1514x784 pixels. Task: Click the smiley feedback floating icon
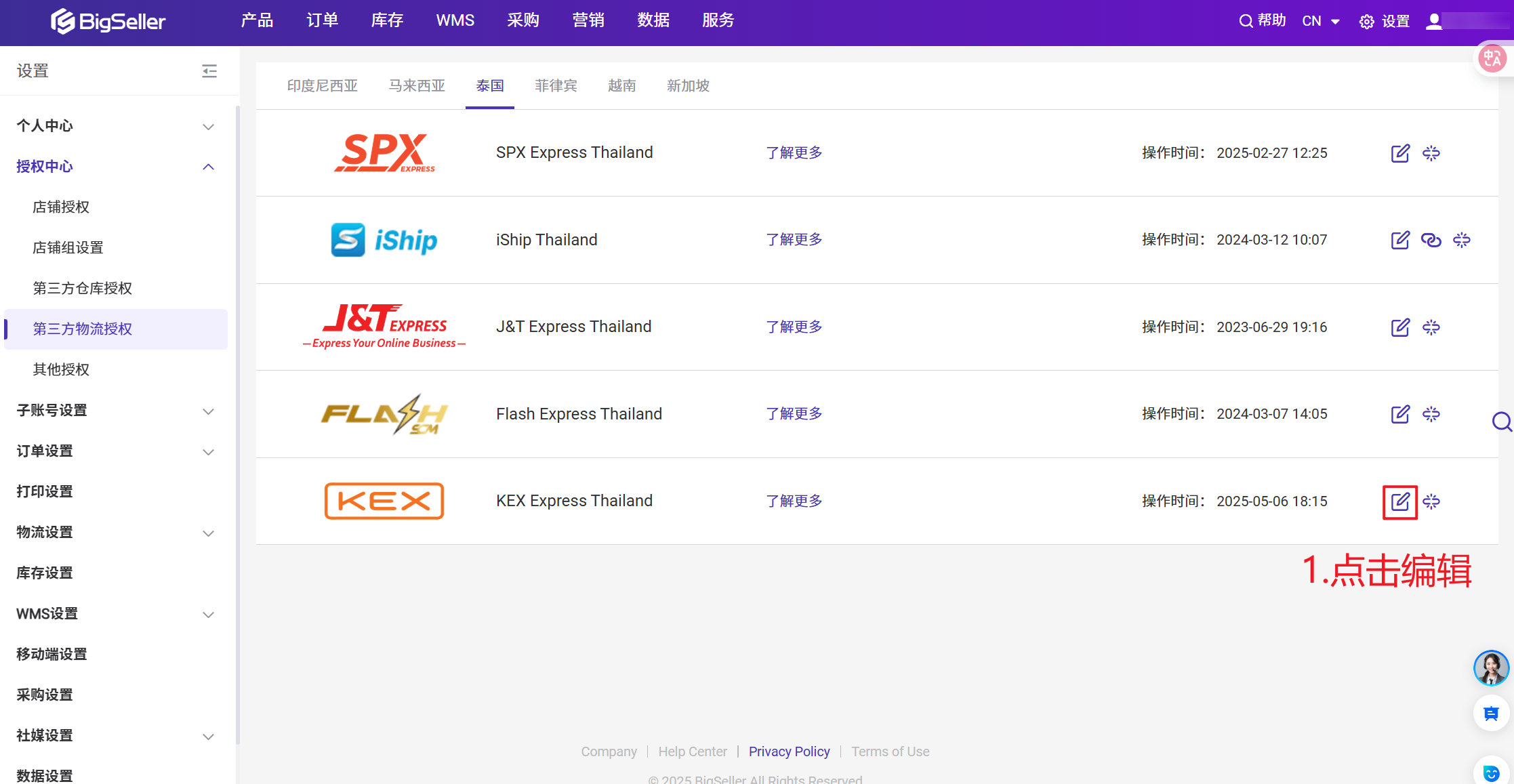pos(1491,773)
